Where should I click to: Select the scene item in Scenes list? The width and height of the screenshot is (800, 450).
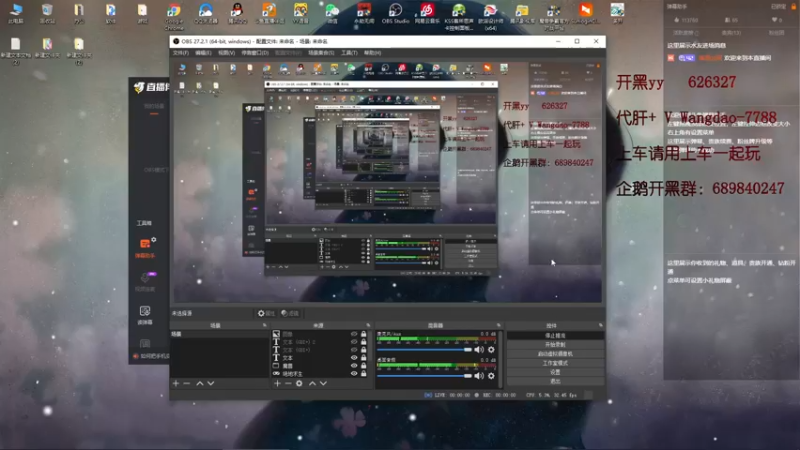point(219,334)
